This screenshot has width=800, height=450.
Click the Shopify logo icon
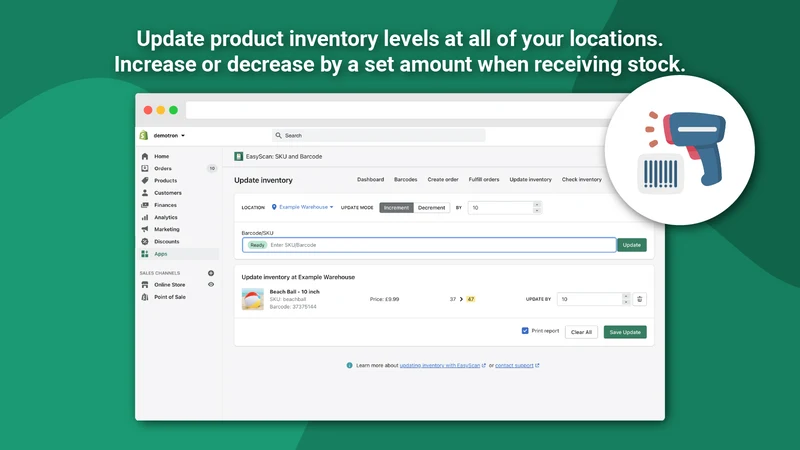click(x=144, y=135)
